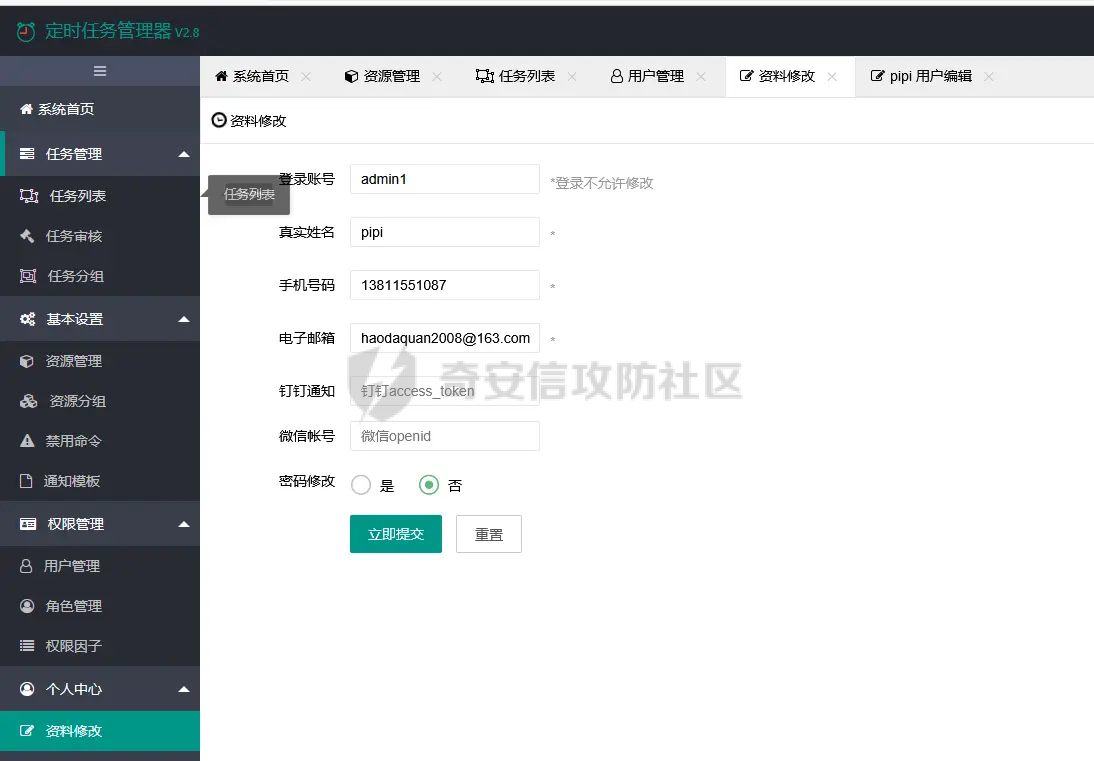
Task: Open 通知模板 in the sidebar
Action: [100, 481]
